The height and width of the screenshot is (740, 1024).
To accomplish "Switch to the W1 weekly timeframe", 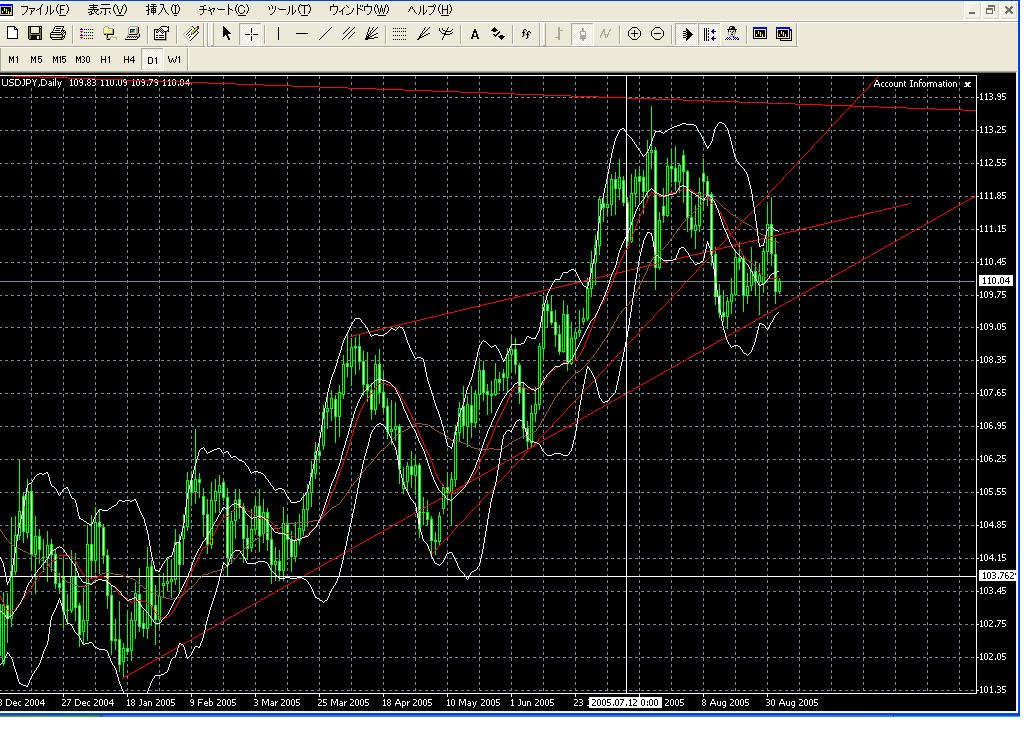I will 174,59.
